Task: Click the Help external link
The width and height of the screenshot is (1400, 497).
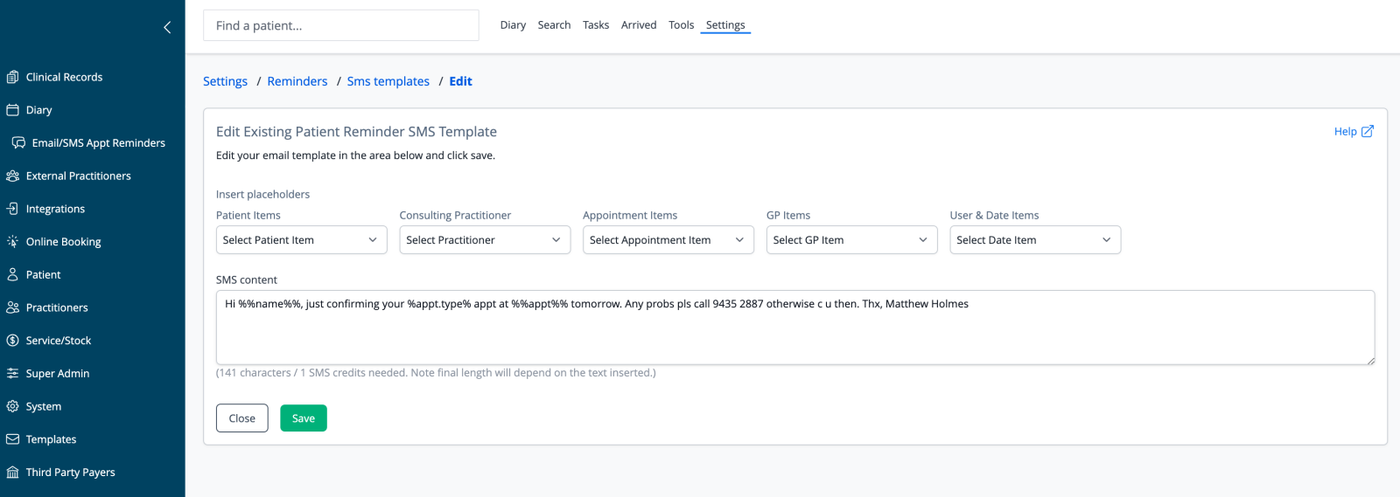Action: [x=1354, y=131]
